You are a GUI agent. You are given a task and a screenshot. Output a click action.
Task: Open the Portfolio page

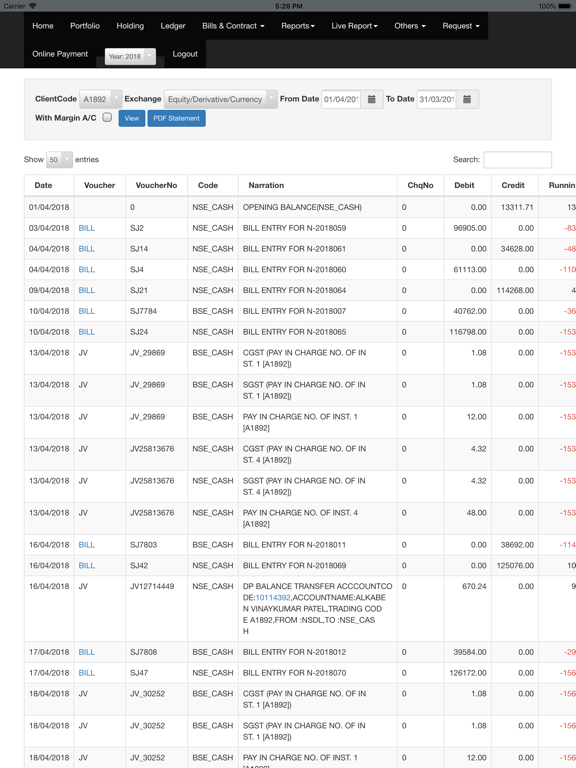(x=85, y=26)
